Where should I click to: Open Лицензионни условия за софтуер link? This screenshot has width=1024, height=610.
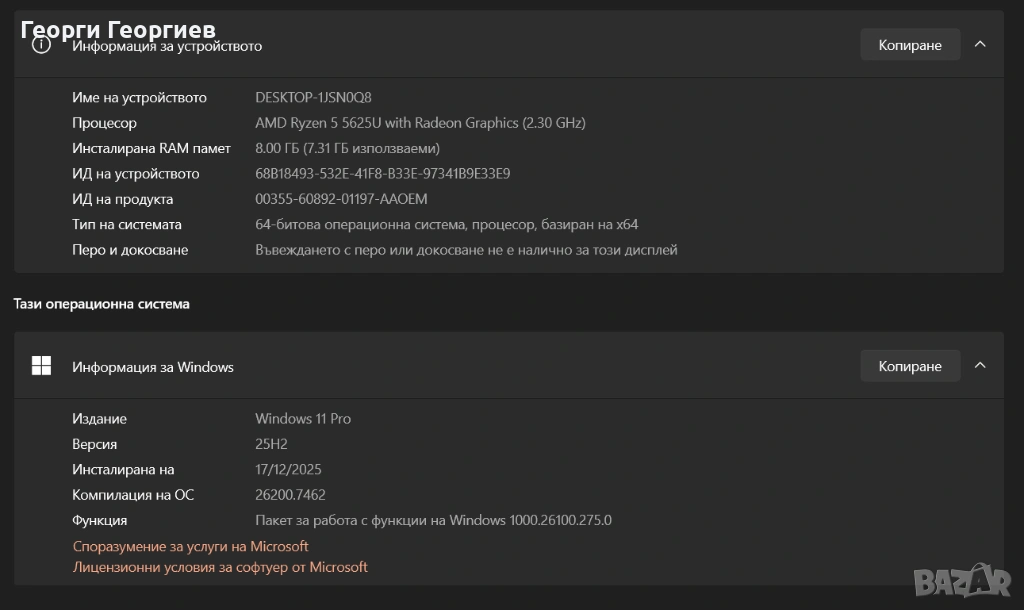tap(220, 567)
